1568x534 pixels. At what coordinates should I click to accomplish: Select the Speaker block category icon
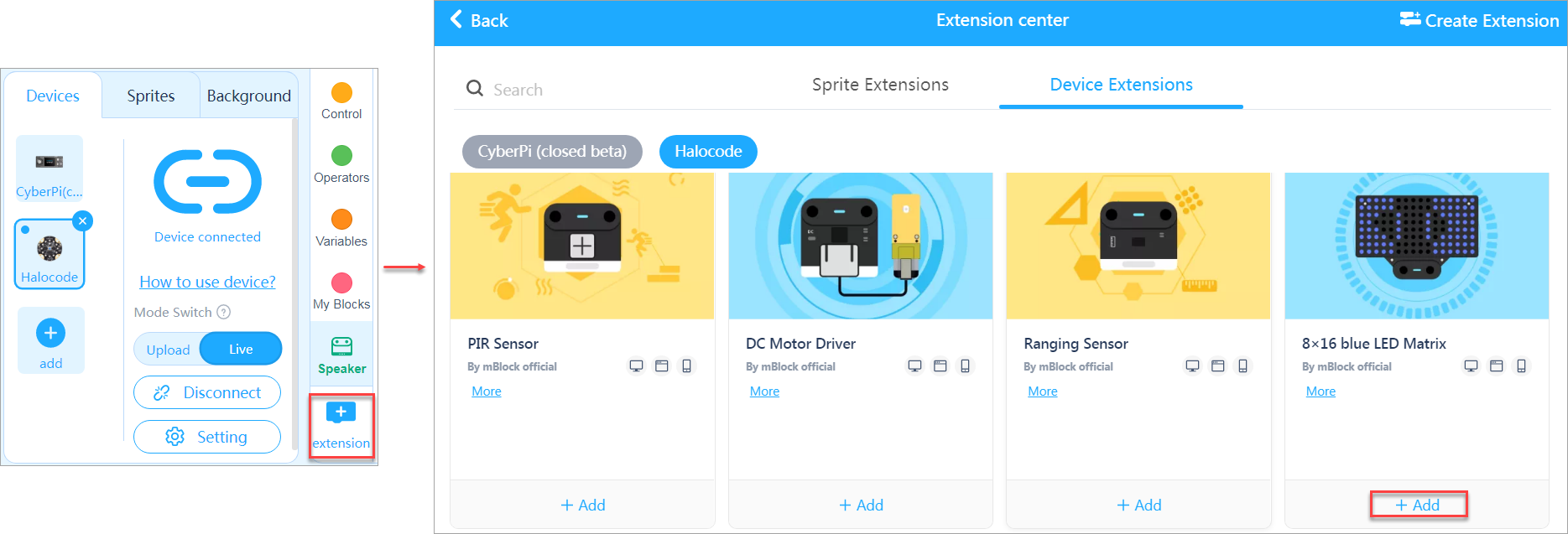(341, 346)
